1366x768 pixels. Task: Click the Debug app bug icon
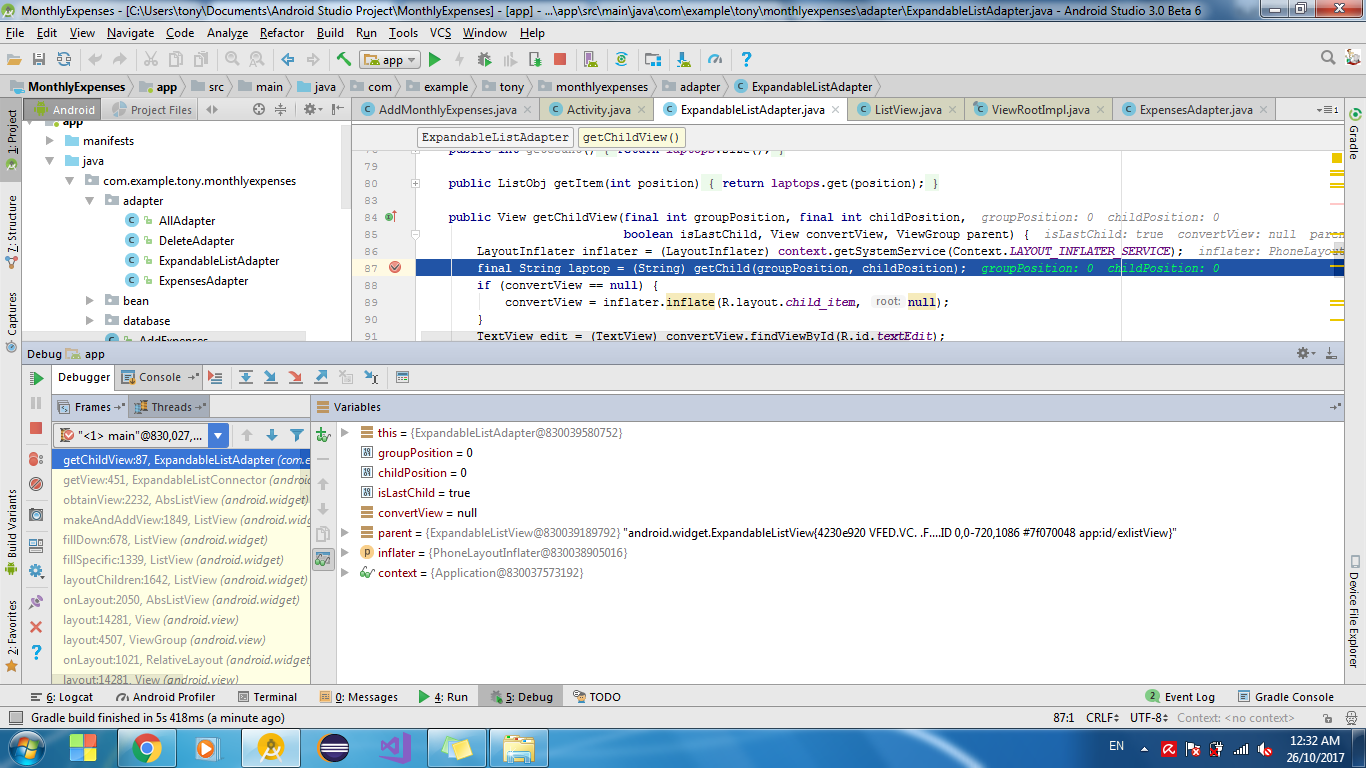click(485, 60)
